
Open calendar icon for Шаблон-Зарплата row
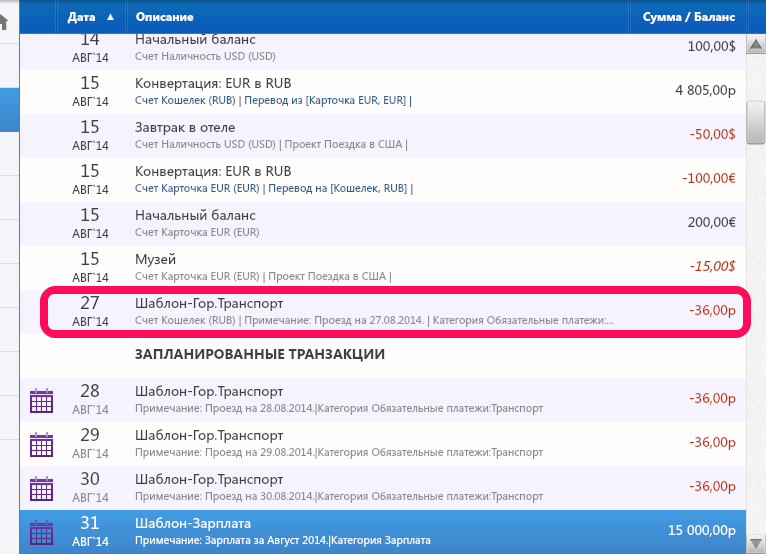click(42, 533)
